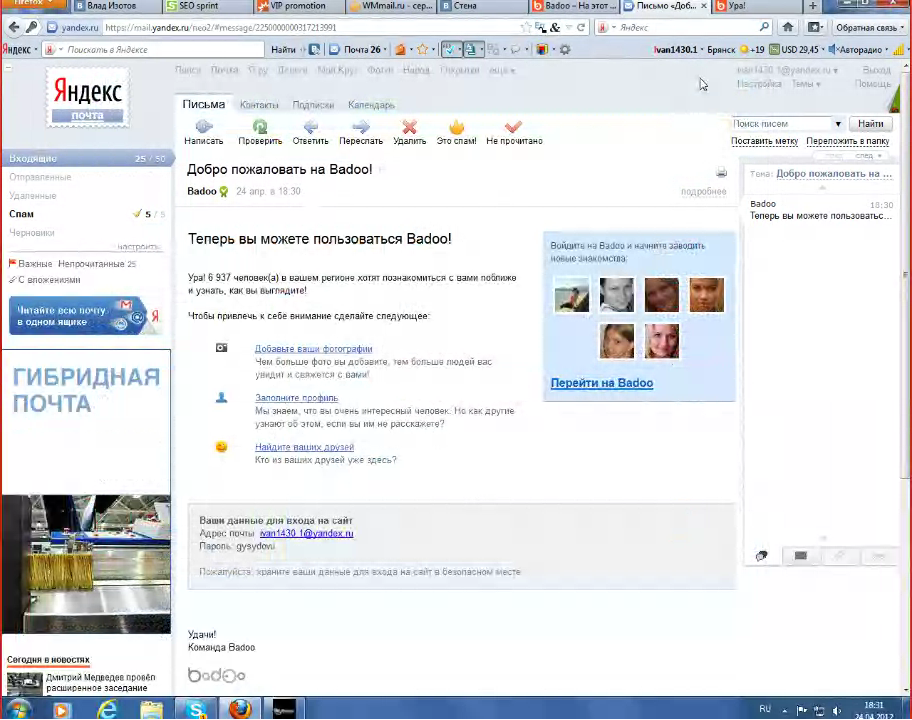This screenshot has height=720, width=912.
Task: Open the Обратная связь dropdown button
Action: click(x=870, y=27)
